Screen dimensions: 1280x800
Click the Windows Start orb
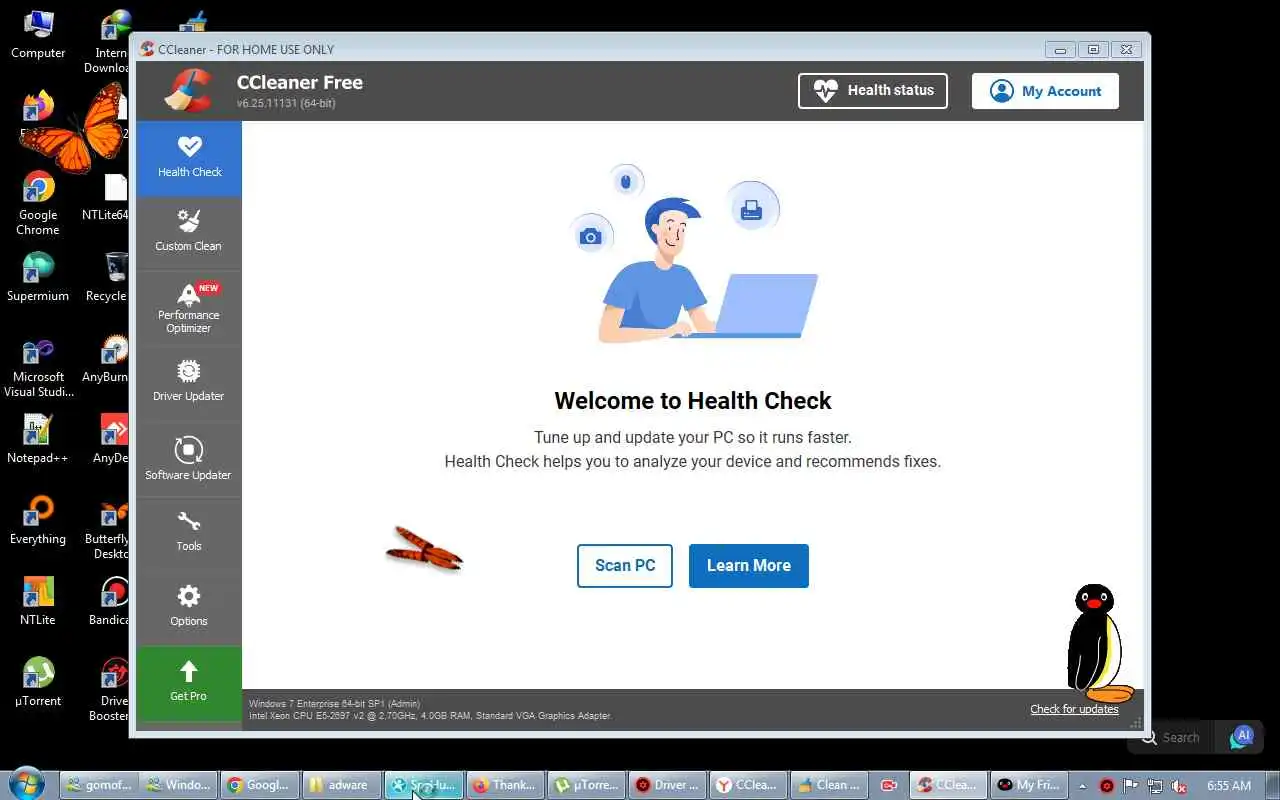[27, 784]
